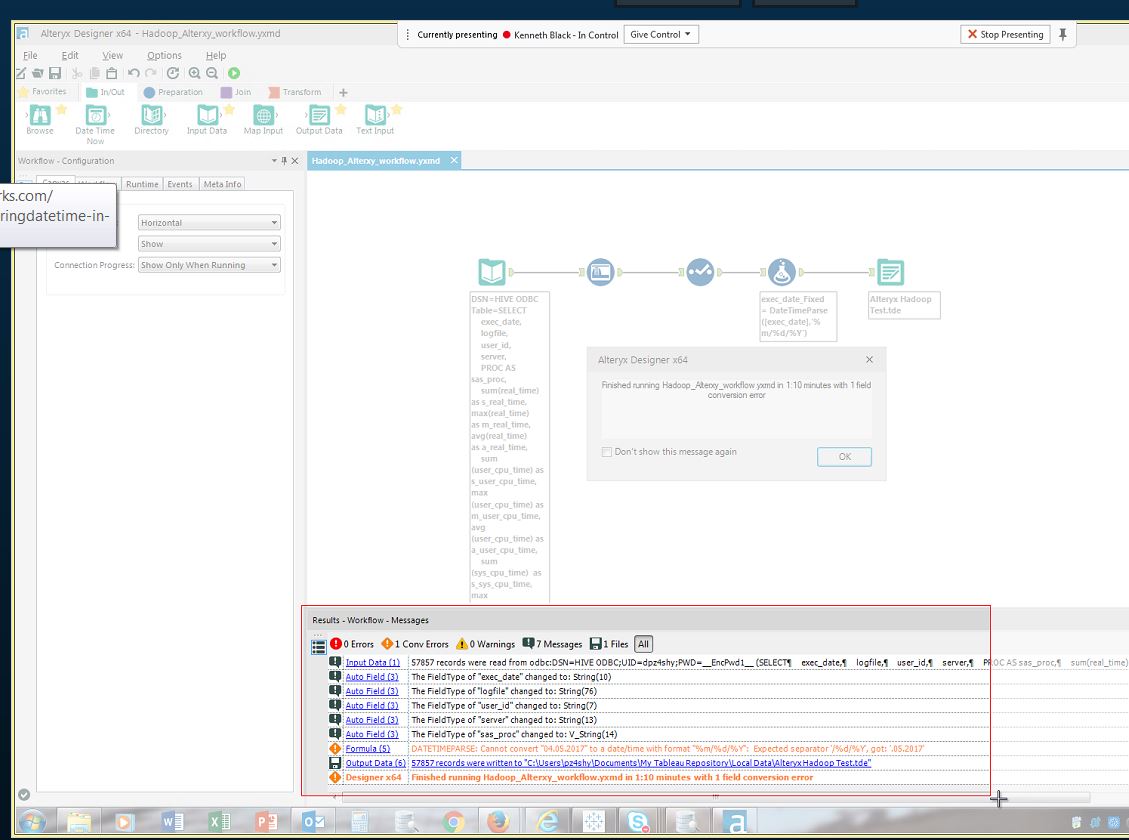Viewport: 1129px width, 840px height.
Task: Undo the last action
Action: pyautogui.click(x=133, y=73)
